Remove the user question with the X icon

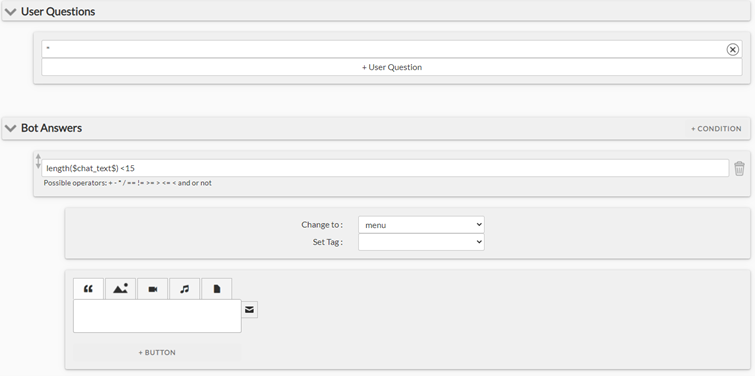732,49
